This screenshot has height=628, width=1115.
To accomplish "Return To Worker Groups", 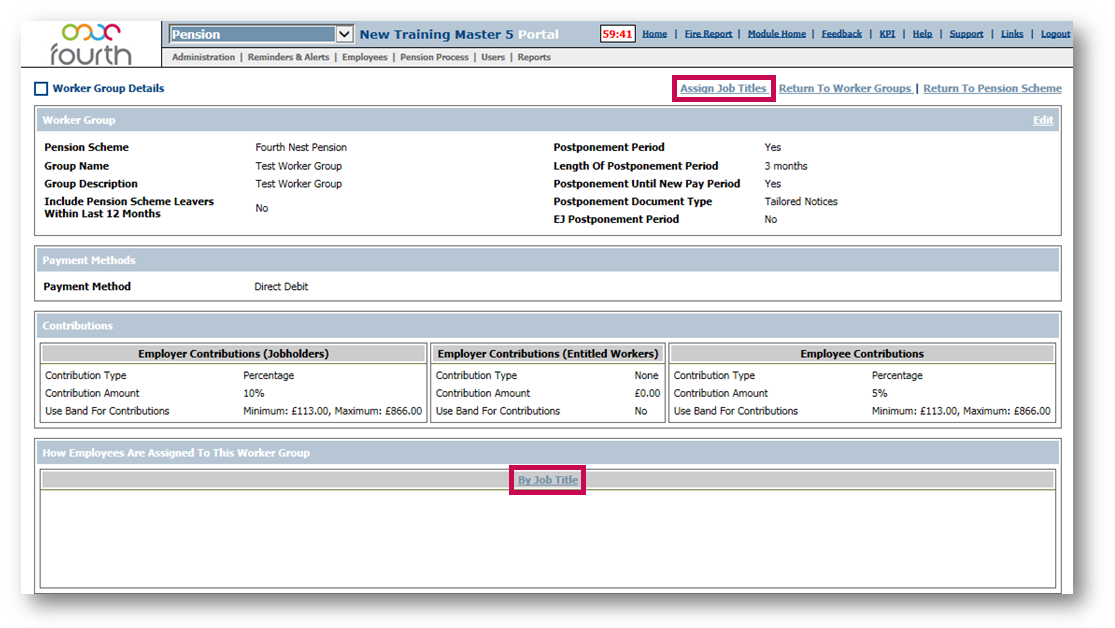I will pyautogui.click(x=844, y=89).
